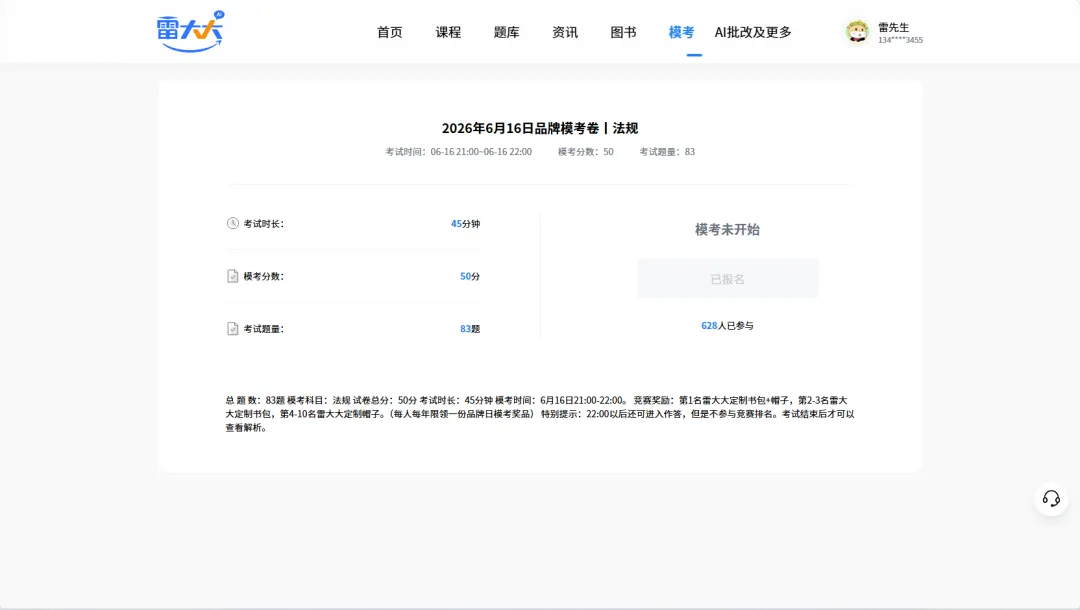Image resolution: width=1080 pixels, height=610 pixels.
Task: Click the clock icon beside 考试时长
Action: [233, 223]
